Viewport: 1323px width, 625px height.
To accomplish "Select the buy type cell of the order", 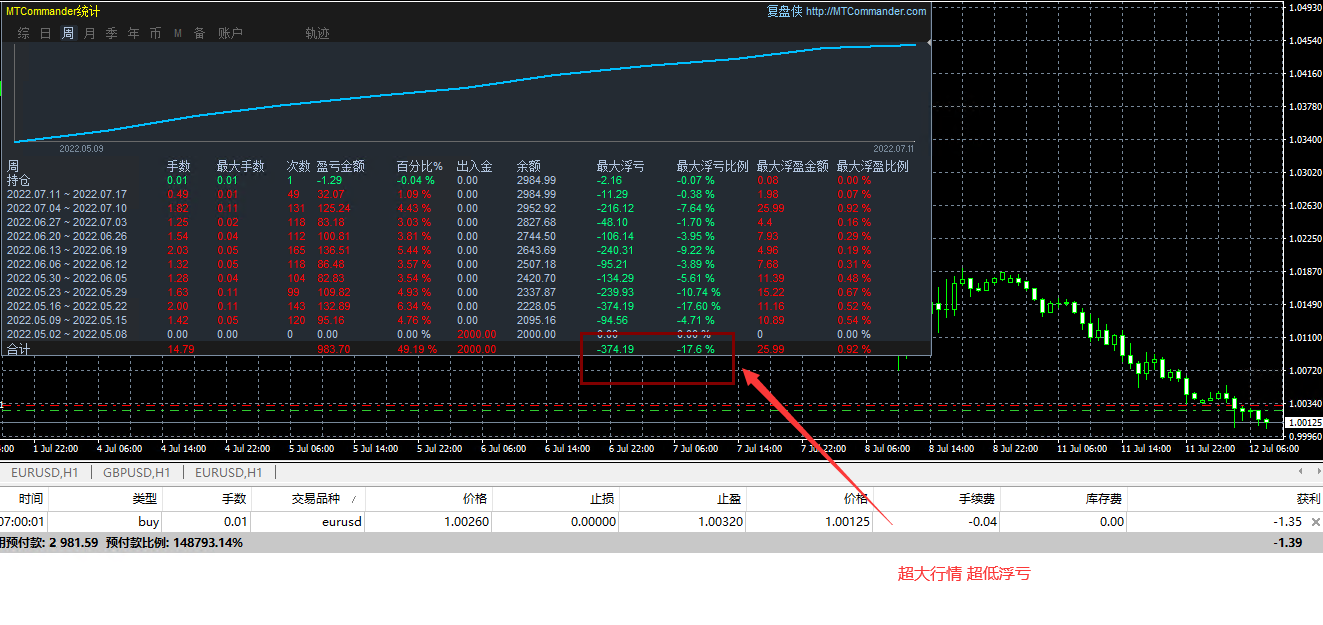I will click(x=148, y=522).
